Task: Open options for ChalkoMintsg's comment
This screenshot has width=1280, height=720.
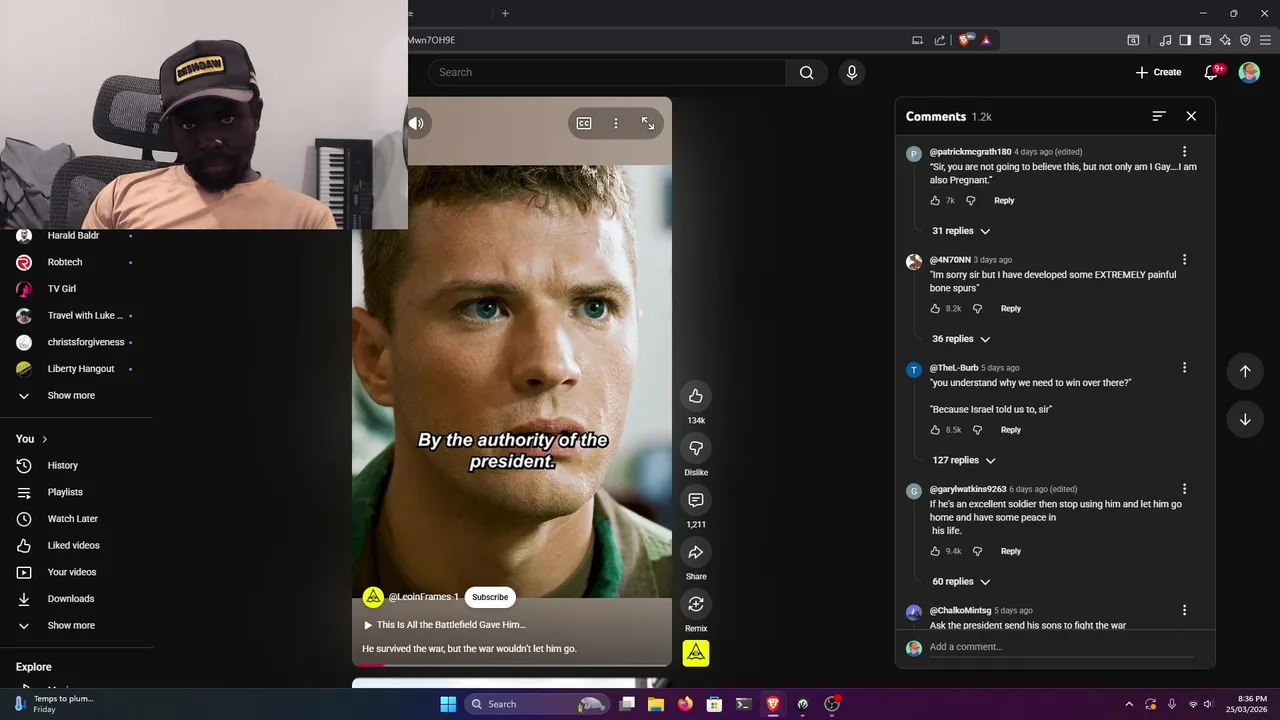Action: [1184, 610]
